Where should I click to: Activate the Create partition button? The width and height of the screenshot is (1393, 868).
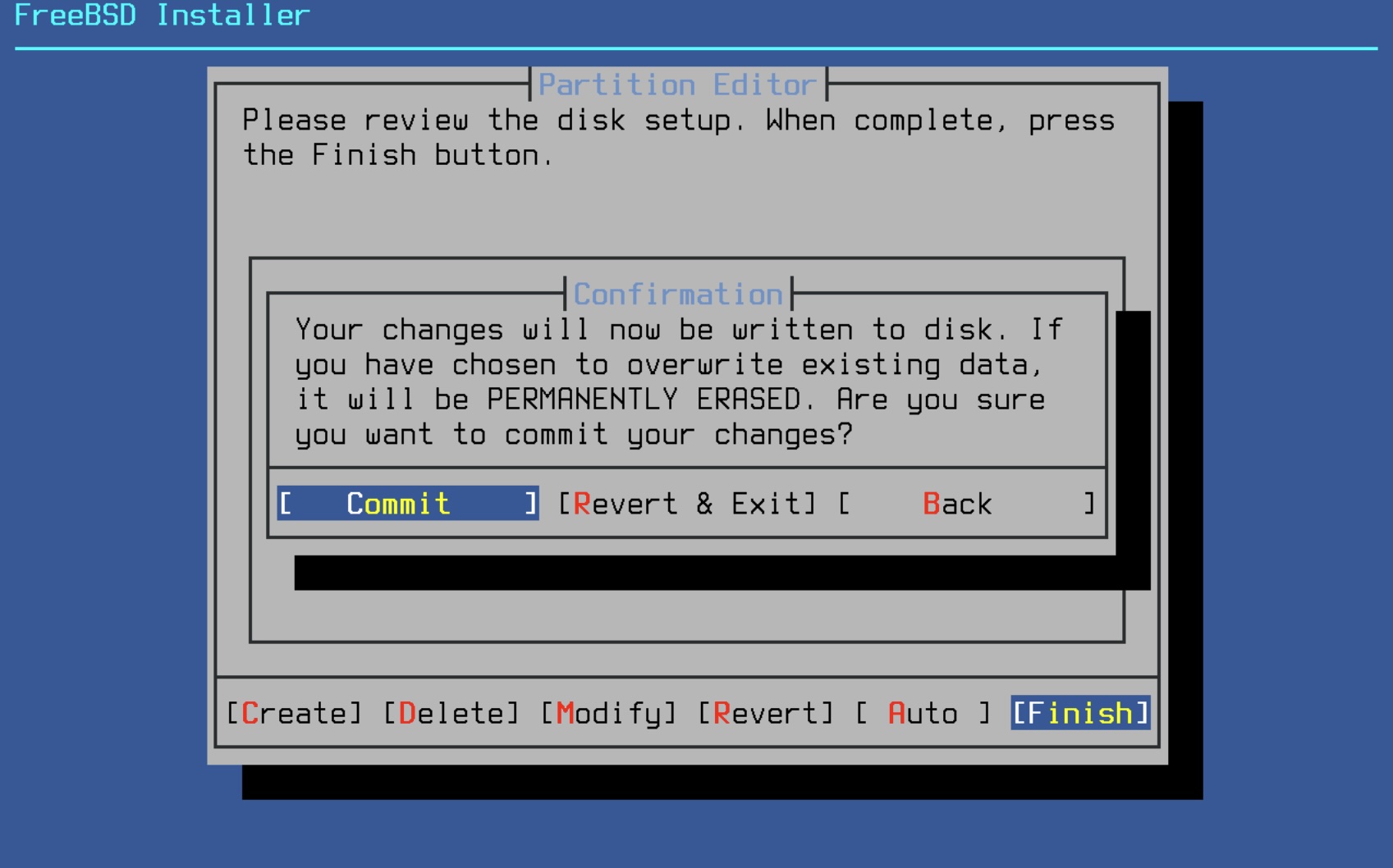tap(294, 713)
